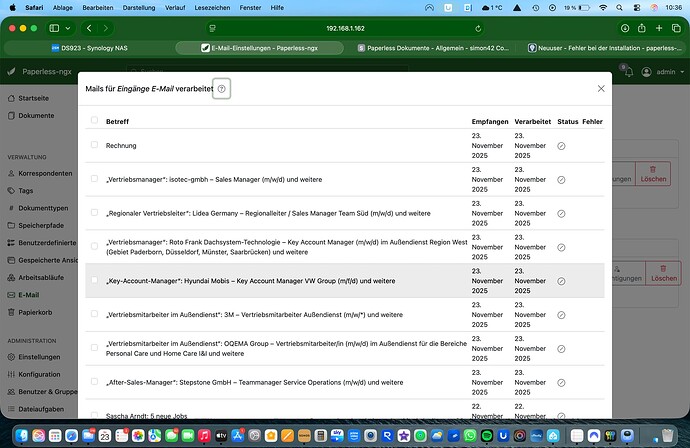The width and height of the screenshot is (690, 448).
Task: Click the Wi-Fi icon in the menu bar
Action: [603, 7]
